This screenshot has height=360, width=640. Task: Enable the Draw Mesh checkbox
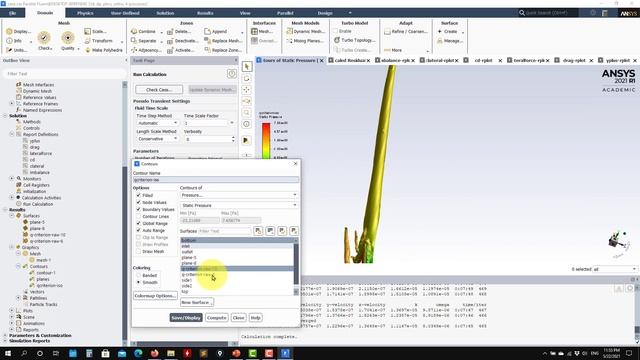point(138,251)
